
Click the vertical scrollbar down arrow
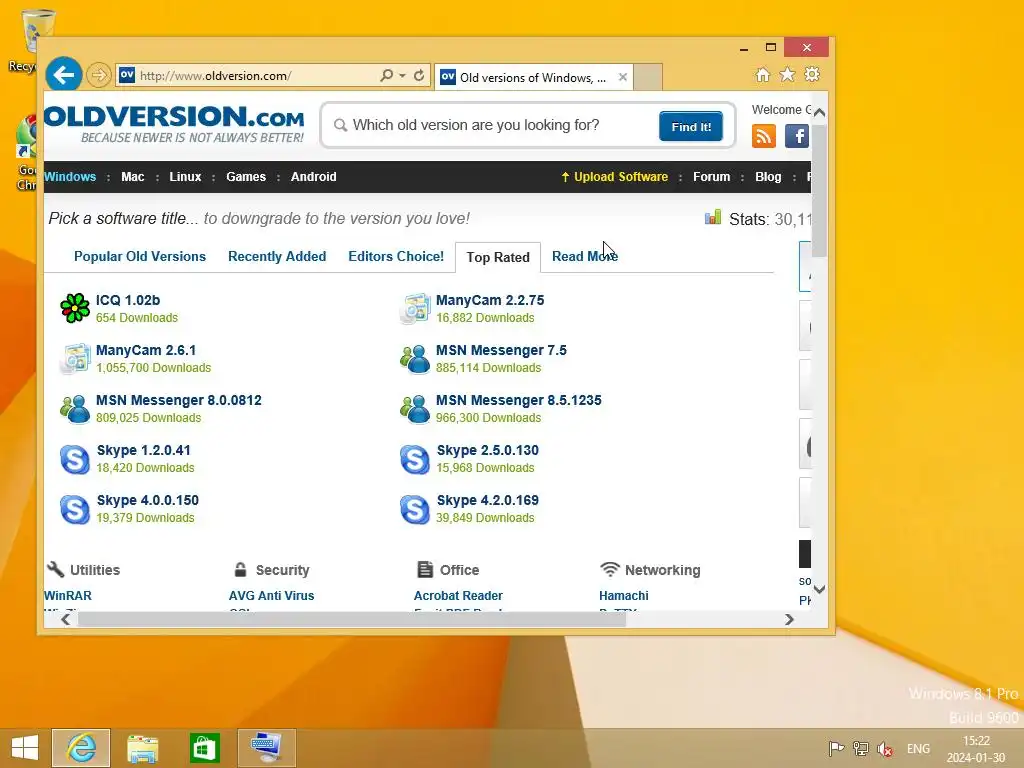(820, 589)
